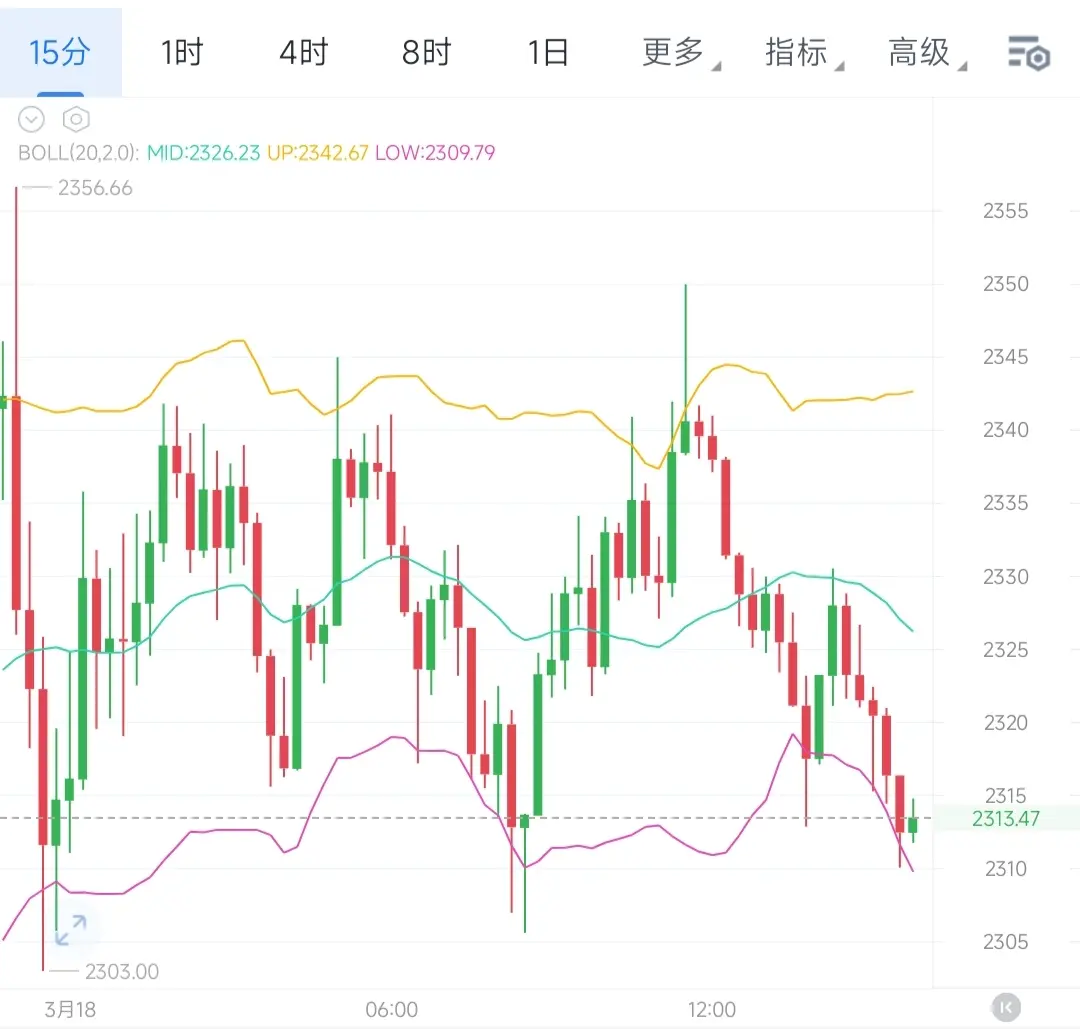Click the BOLL indicator hexagon settings icon
The image size is (1080, 1035).
76,120
